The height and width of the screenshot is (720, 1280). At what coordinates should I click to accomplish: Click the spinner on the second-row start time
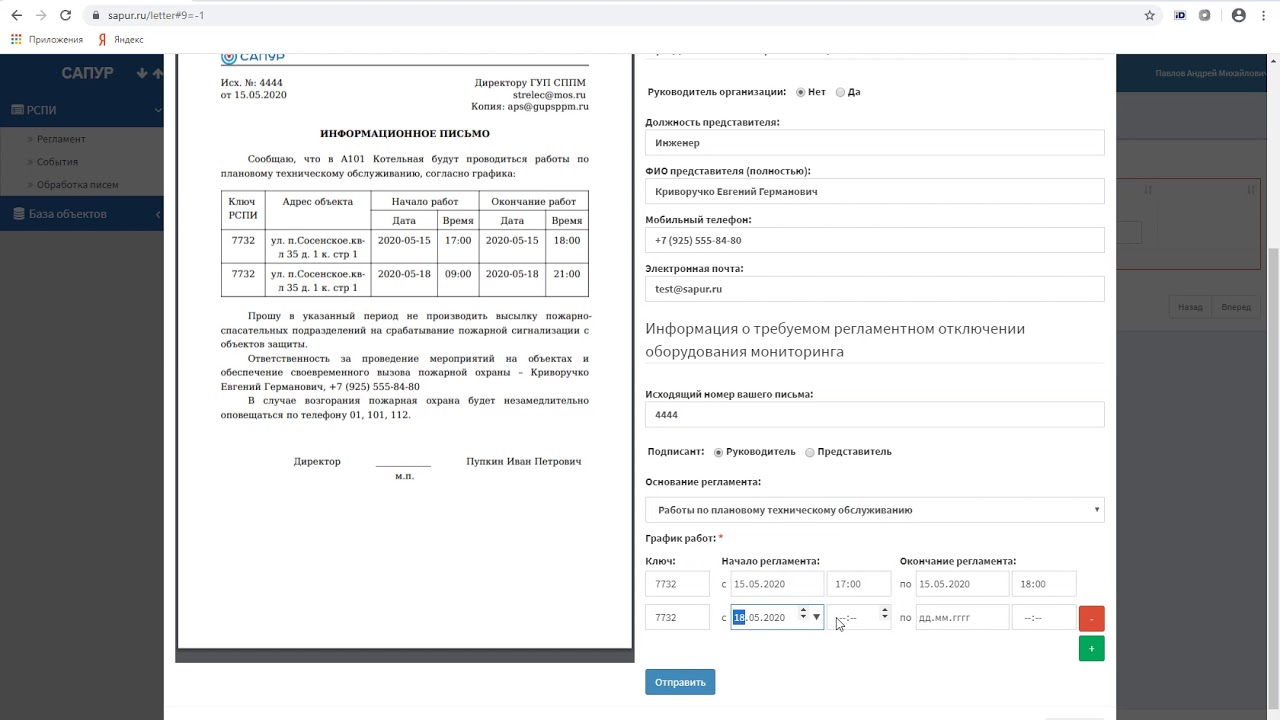click(x=884, y=613)
